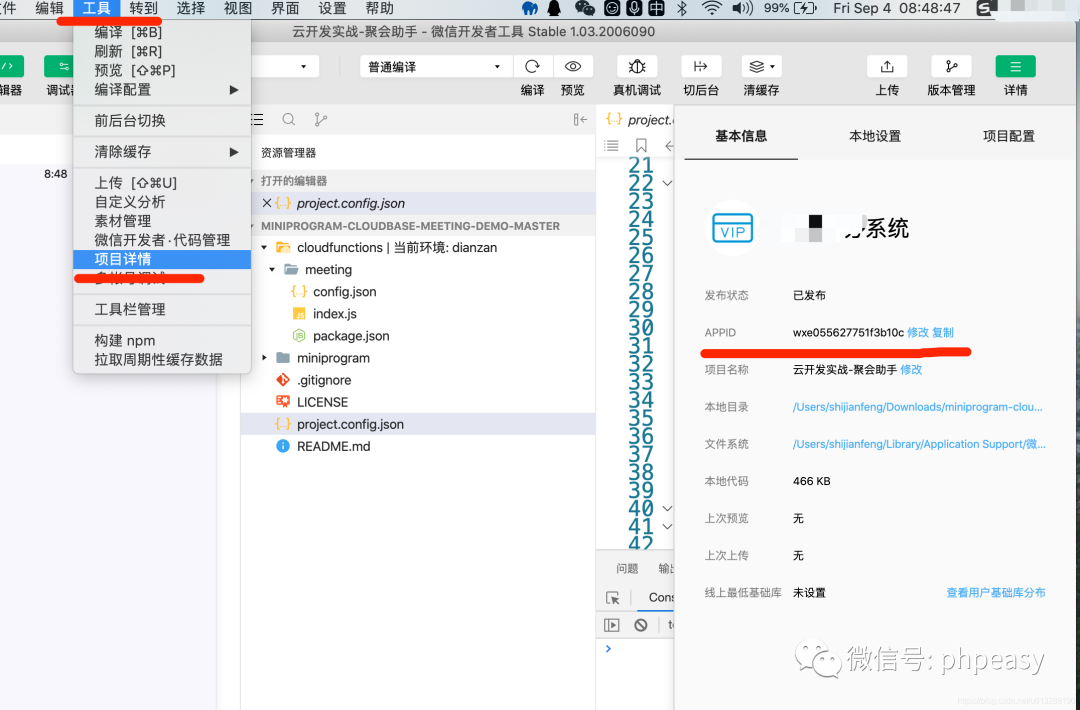Click the console play panel icon

coord(612,625)
